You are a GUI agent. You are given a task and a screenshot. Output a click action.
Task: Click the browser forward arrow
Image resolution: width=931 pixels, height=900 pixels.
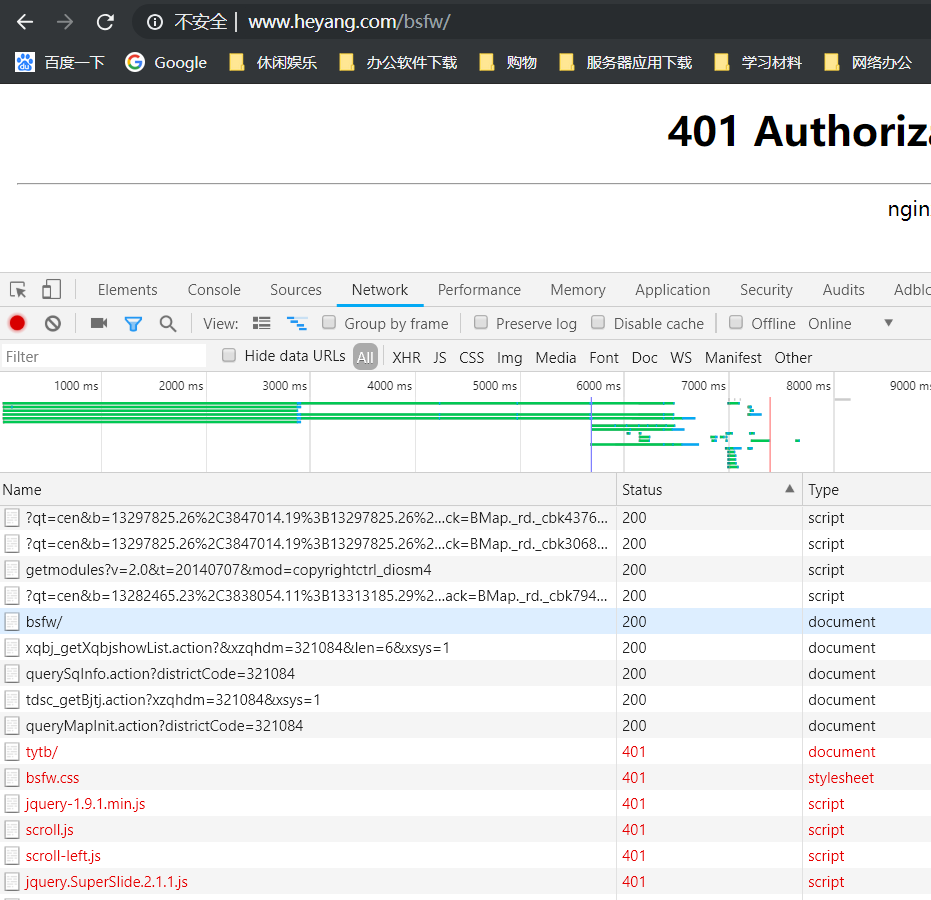pyautogui.click(x=65, y=22)
